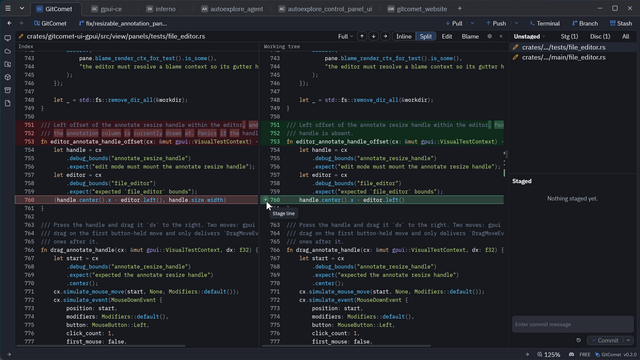Expand the Commit options chevron
The width and height of the screenshot is (640, 360).
tap(629, 340)
